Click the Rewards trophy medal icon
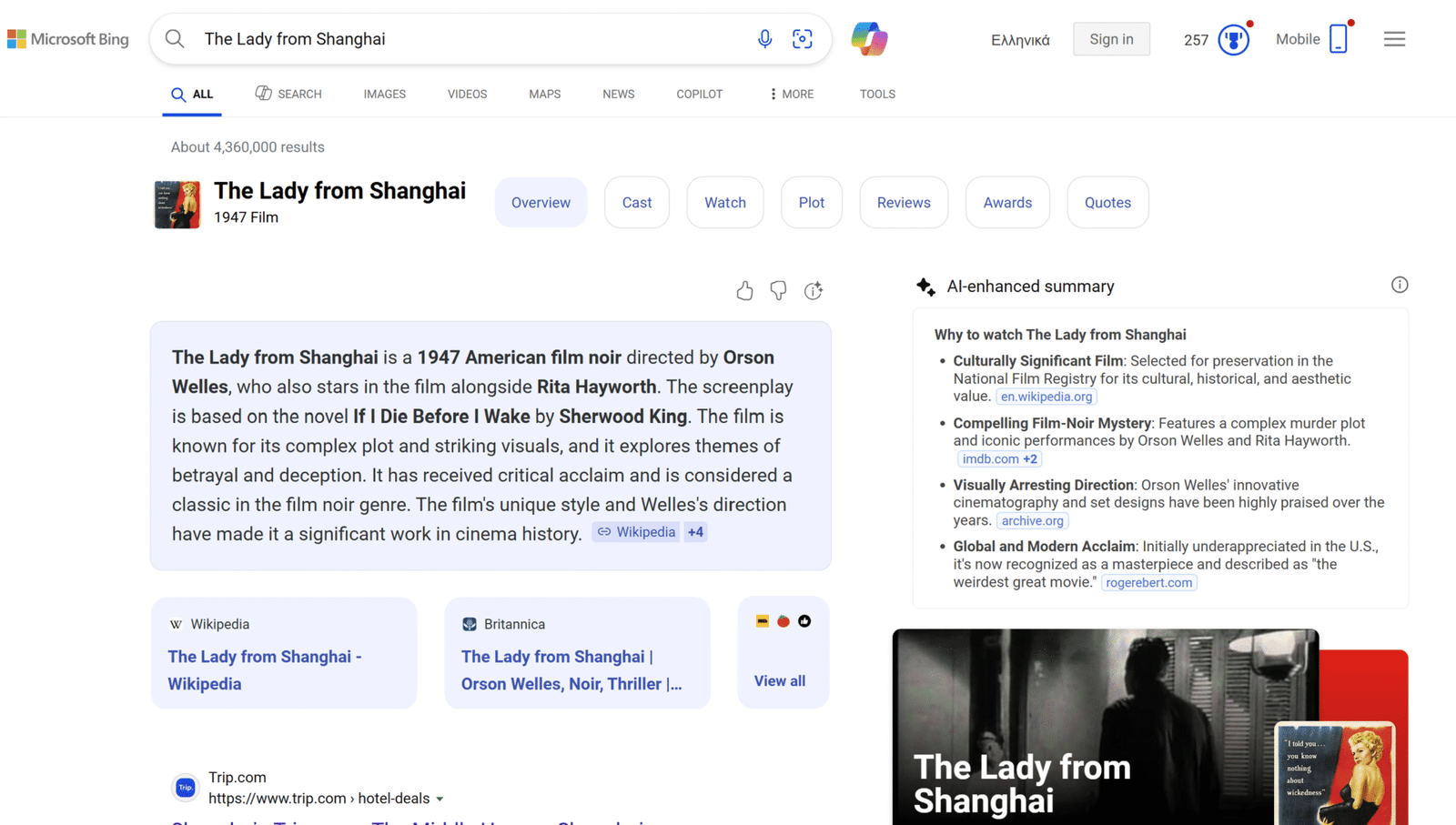The height and width of the screenshot is (825, 1456). pos(1233,40)
